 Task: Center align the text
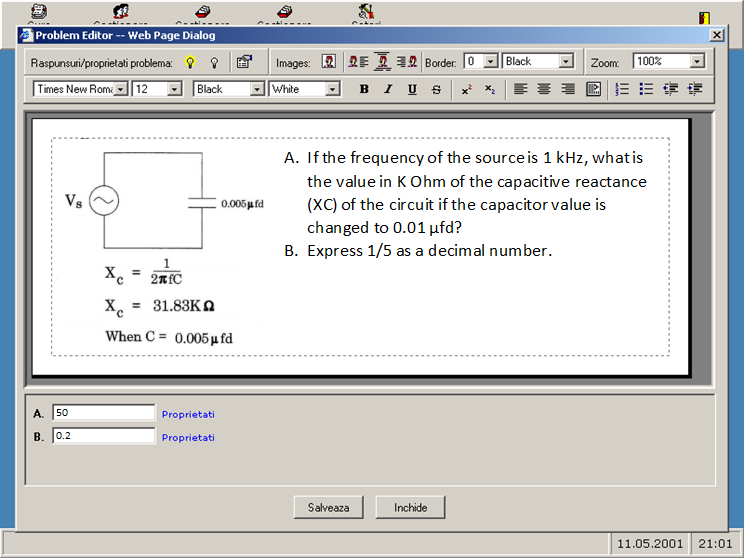pyautogui.click(x=544, y=89)
